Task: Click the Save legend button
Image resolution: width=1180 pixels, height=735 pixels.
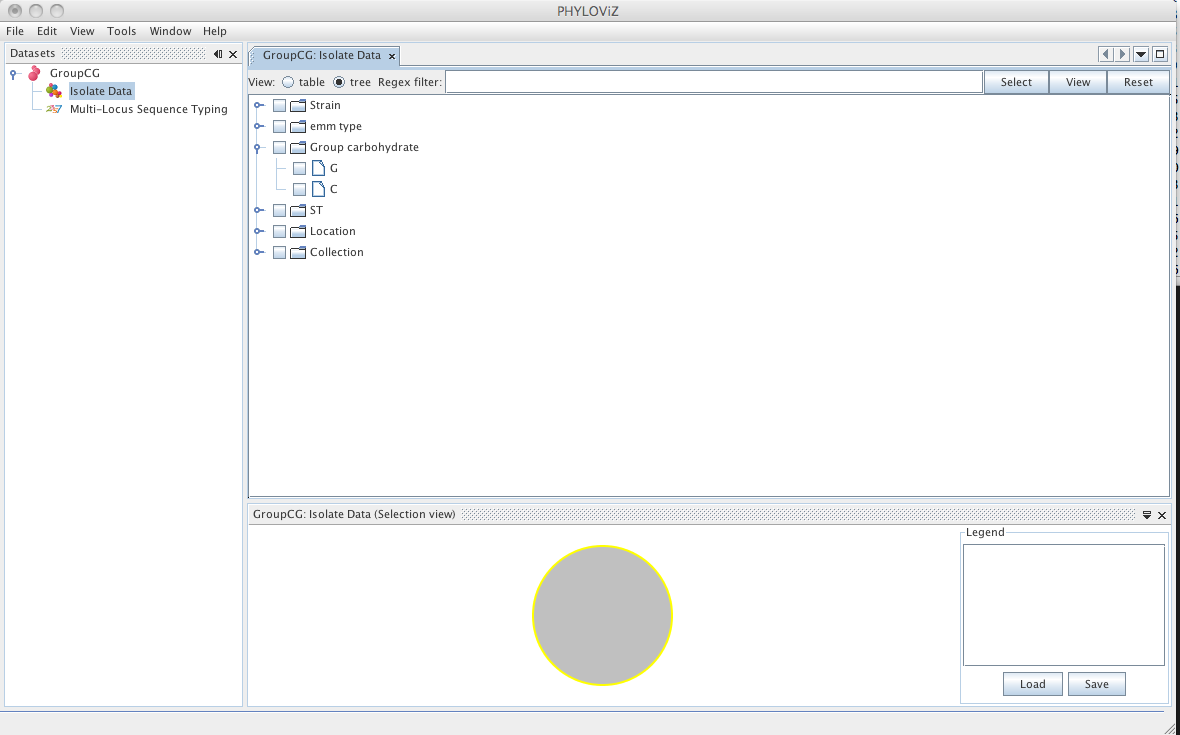Action: click(x=1096, y=684)
